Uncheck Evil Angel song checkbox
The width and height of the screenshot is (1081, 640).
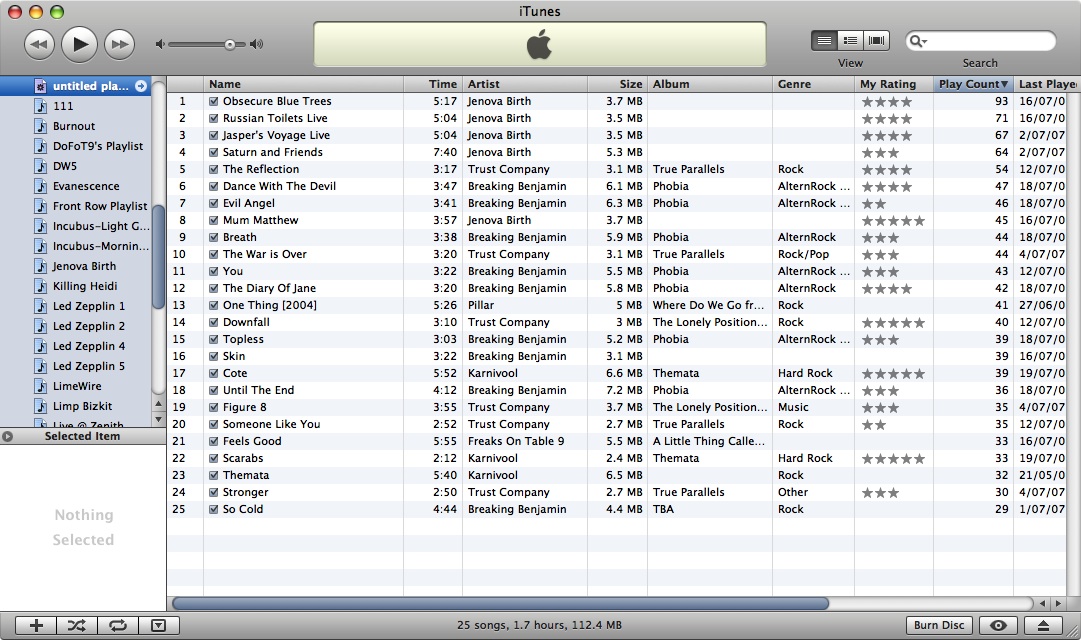(214, 203)
